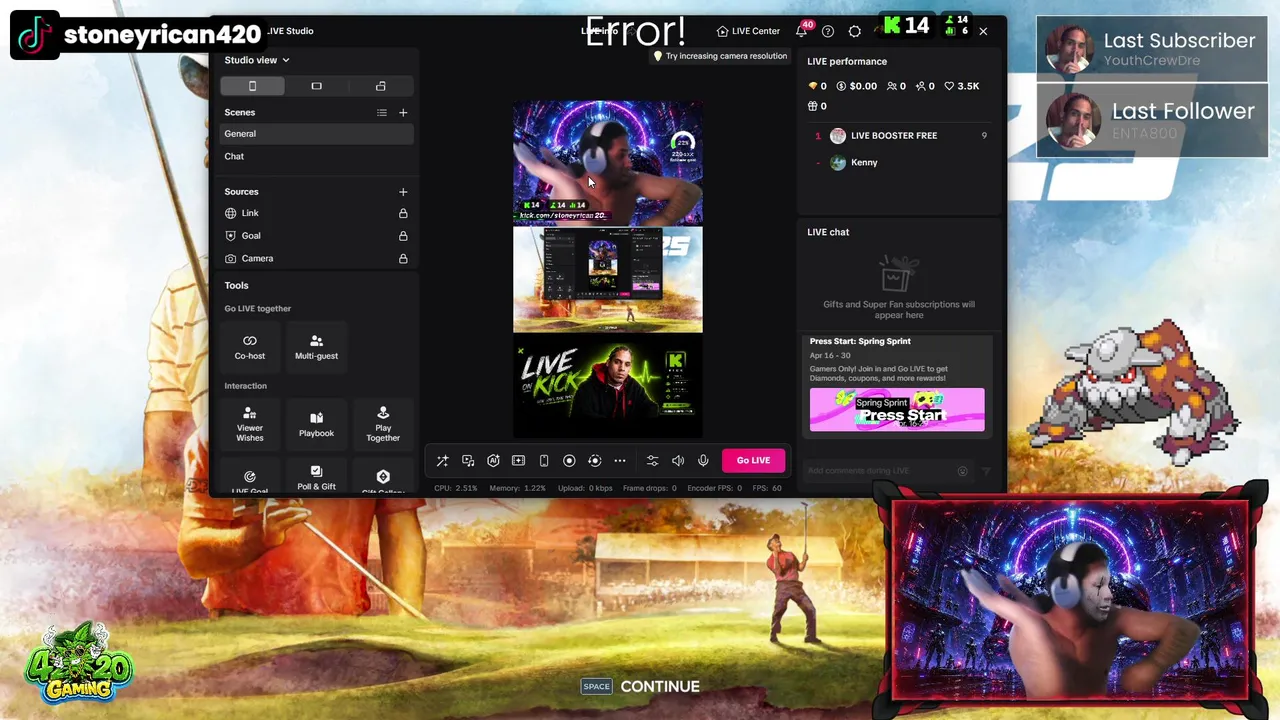Viewport: 1280px width, 720px height.
Task: Click the AI toolbar icon
Action: [x=493, y=460]
